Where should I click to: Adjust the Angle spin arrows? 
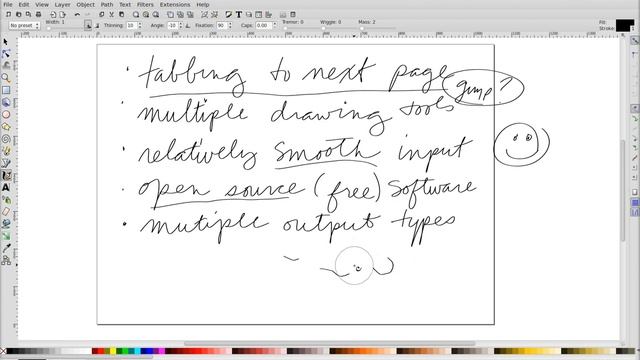(x=181, y=25)
